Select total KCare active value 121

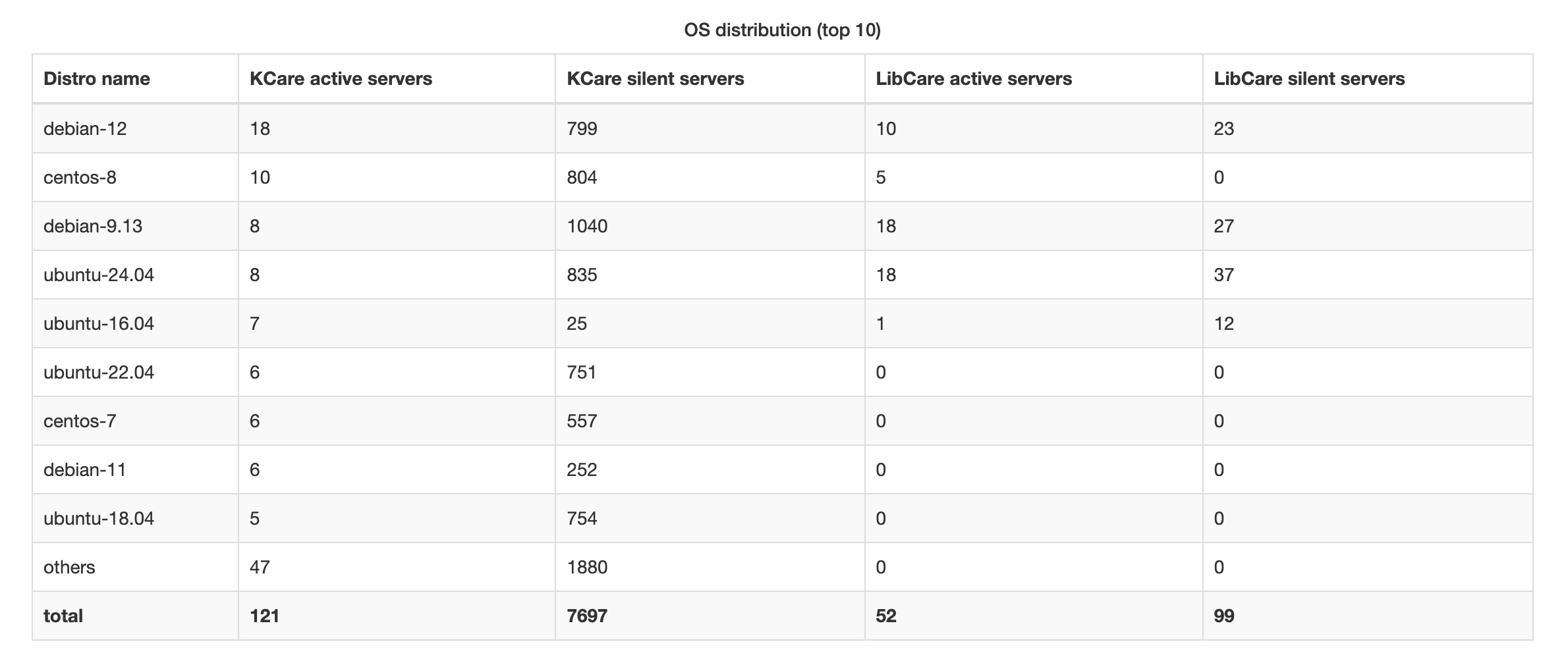pyautogui.click(x=265, y=616)
